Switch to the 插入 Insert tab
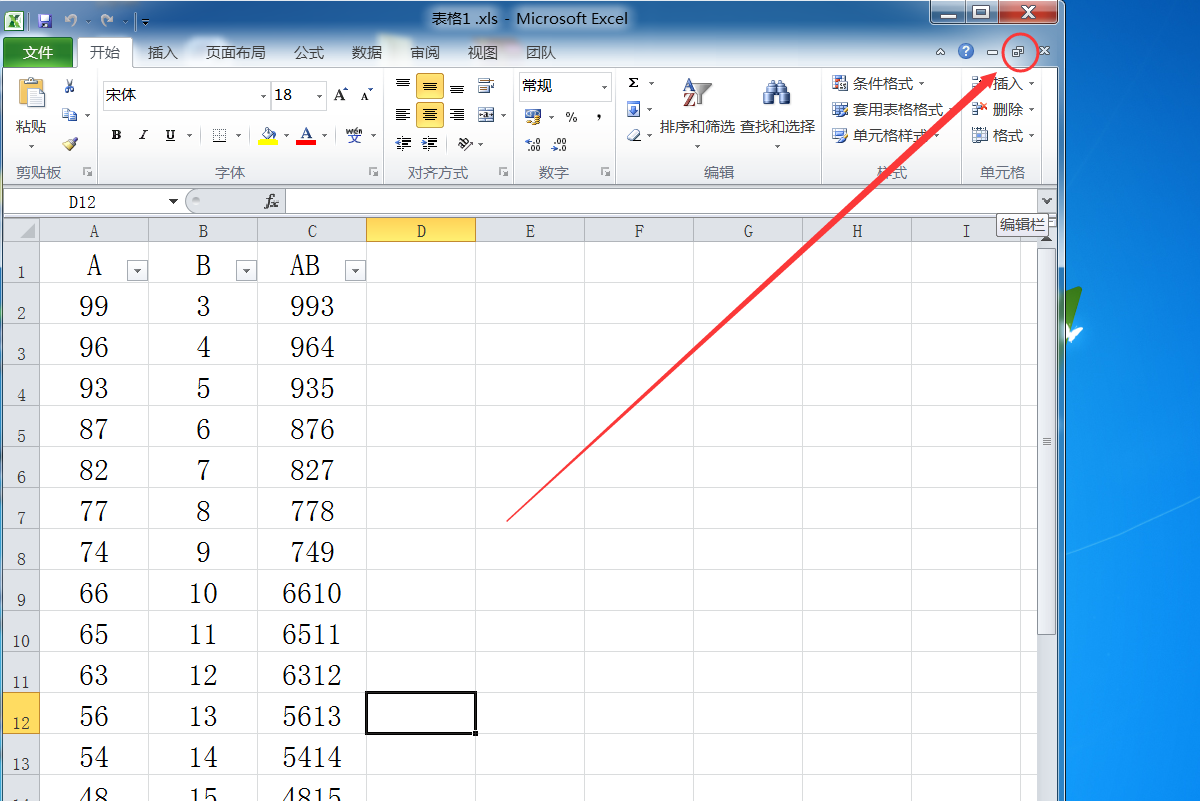1200x801 pixels. pyautogui.click(x=162, y=53)
